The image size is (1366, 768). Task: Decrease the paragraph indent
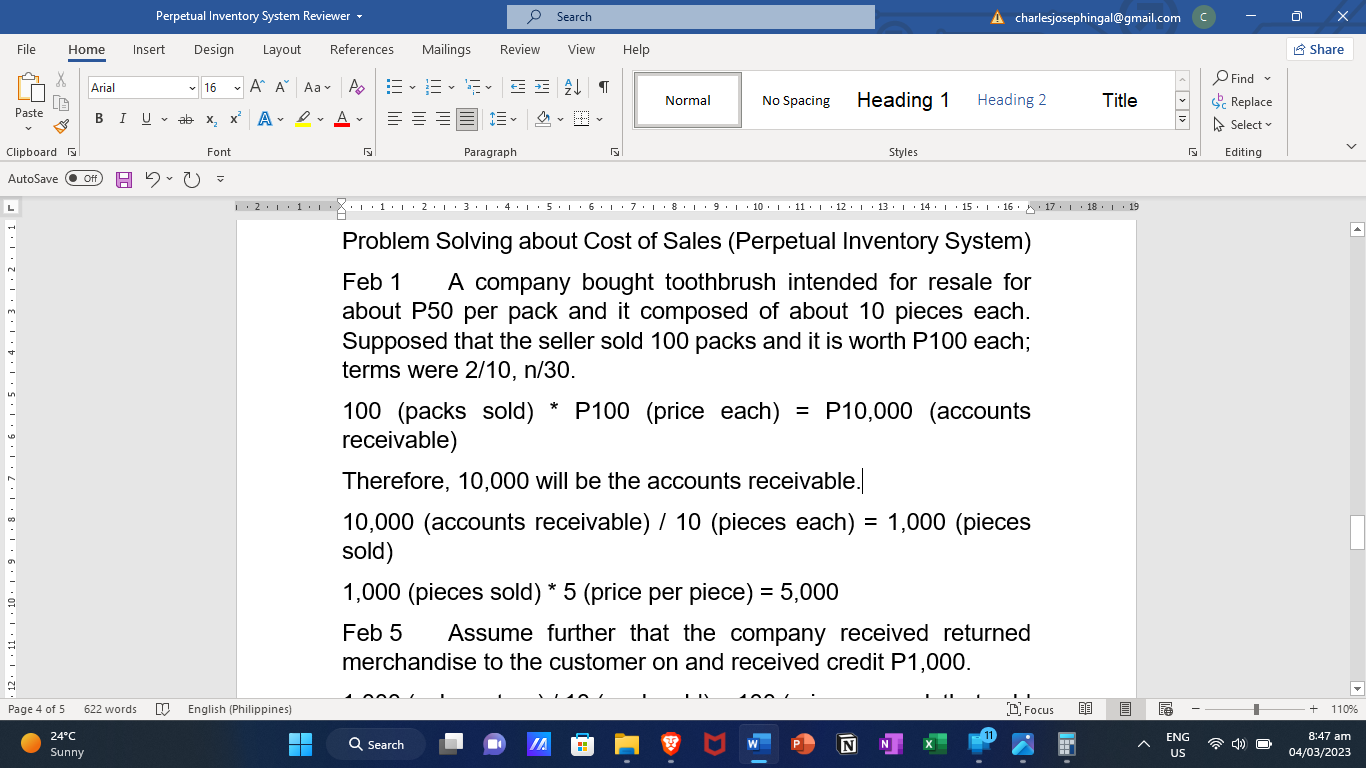(518, 88)
